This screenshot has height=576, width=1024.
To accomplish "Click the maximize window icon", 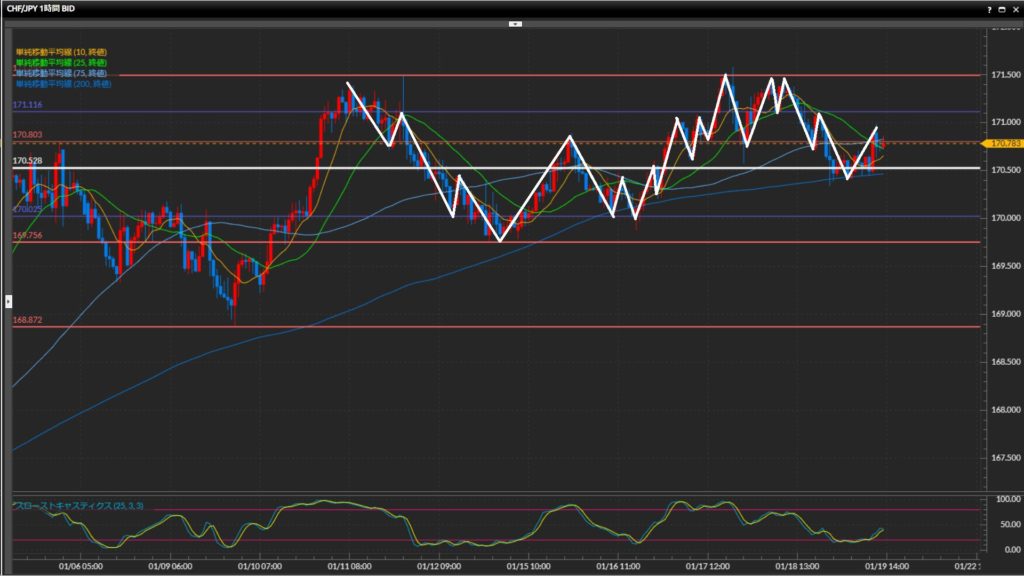I will tap(1002, 8).
